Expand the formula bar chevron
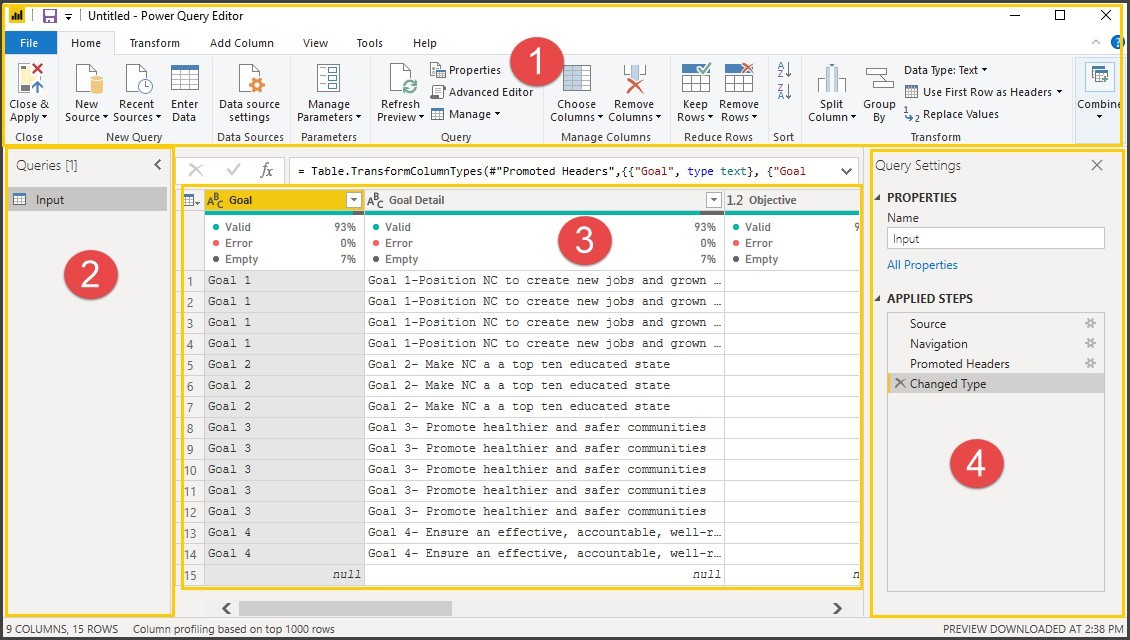The image size is (1130, 640). point(847,172)
